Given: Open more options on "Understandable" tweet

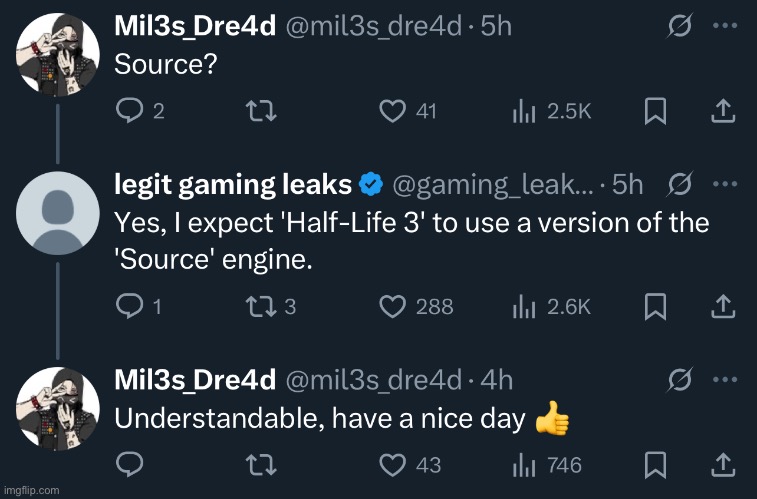Looking at the screenshot, I should click(x=724, y=379).
